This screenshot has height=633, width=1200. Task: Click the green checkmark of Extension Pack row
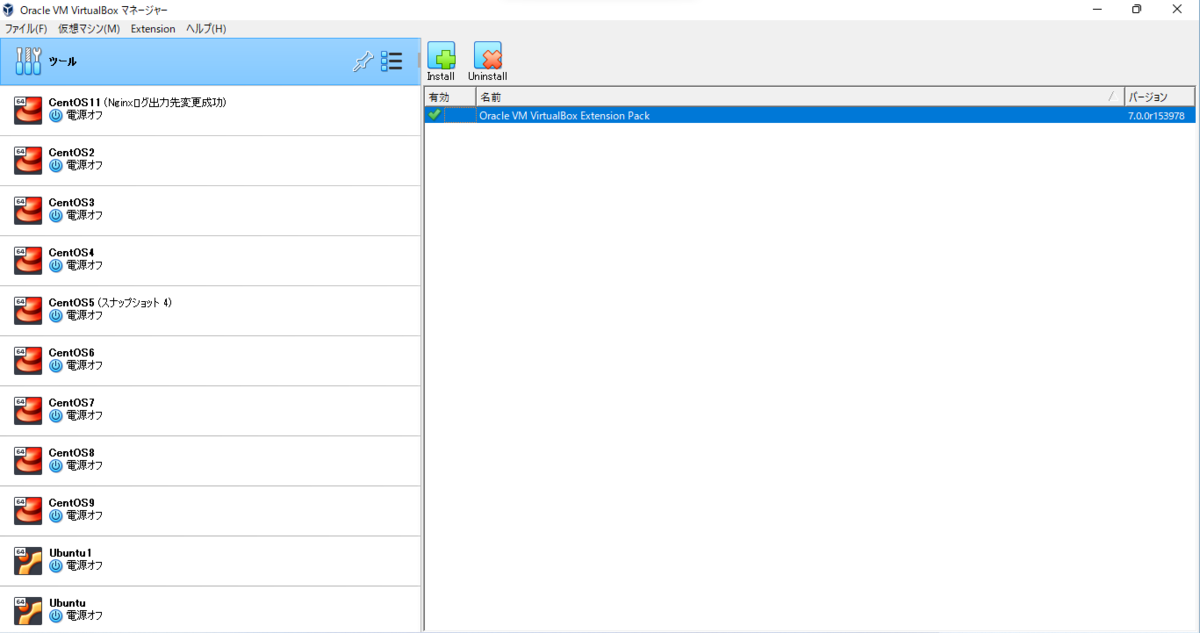(x=434, y=115)
